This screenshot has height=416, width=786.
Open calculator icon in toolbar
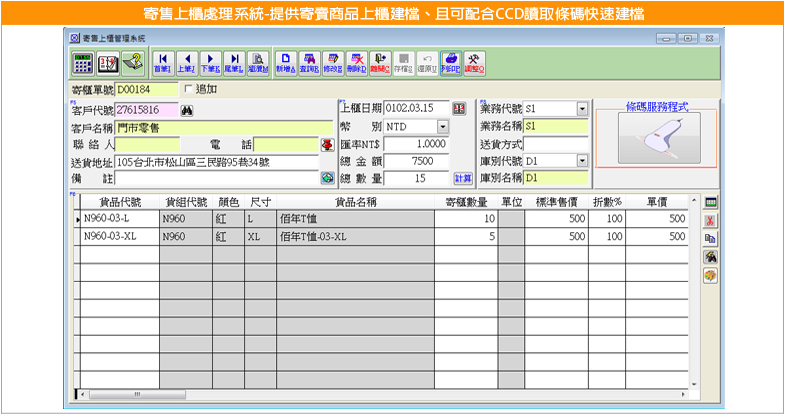(83, 62)
